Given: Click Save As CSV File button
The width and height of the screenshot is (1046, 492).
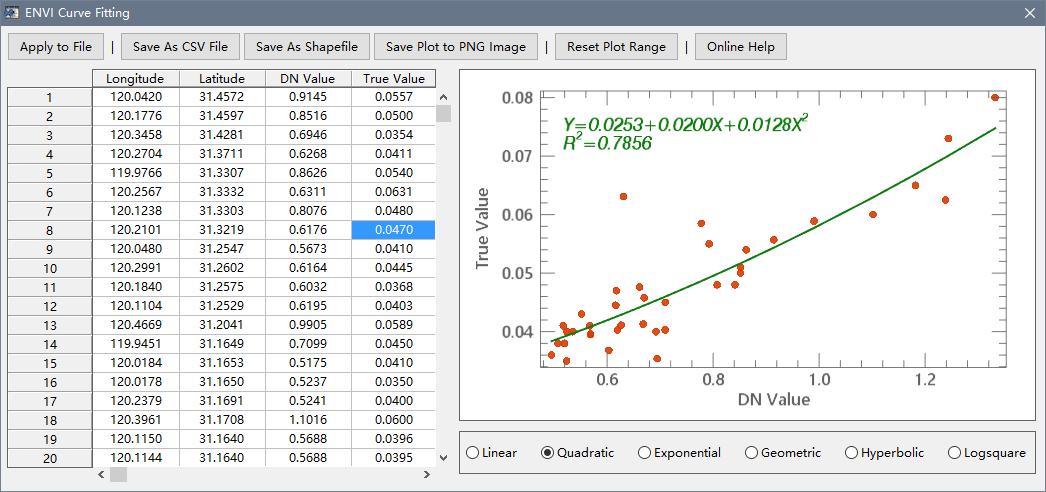Looking at the screenshot, I should [180, 47].
